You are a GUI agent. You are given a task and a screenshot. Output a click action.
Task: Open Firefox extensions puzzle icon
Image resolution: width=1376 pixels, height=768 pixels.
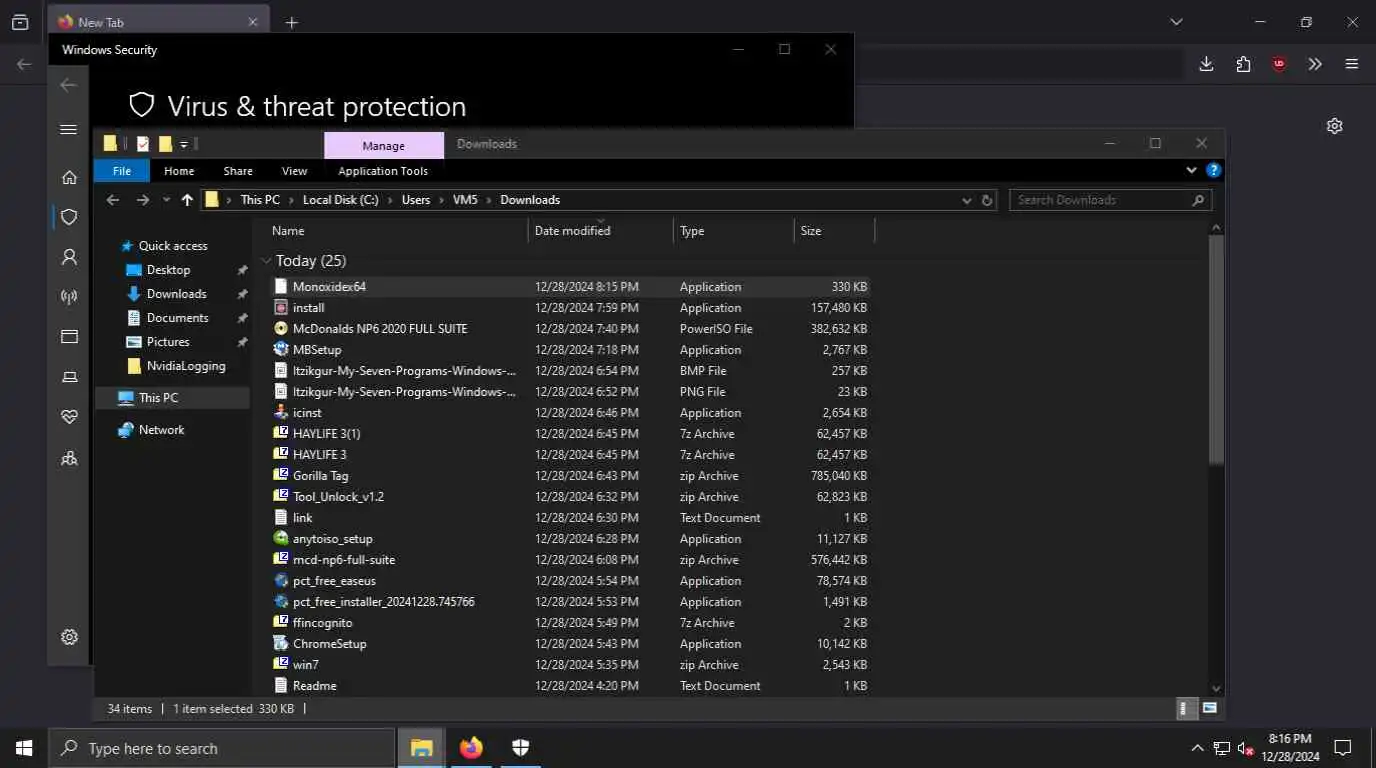(1243, 64)
